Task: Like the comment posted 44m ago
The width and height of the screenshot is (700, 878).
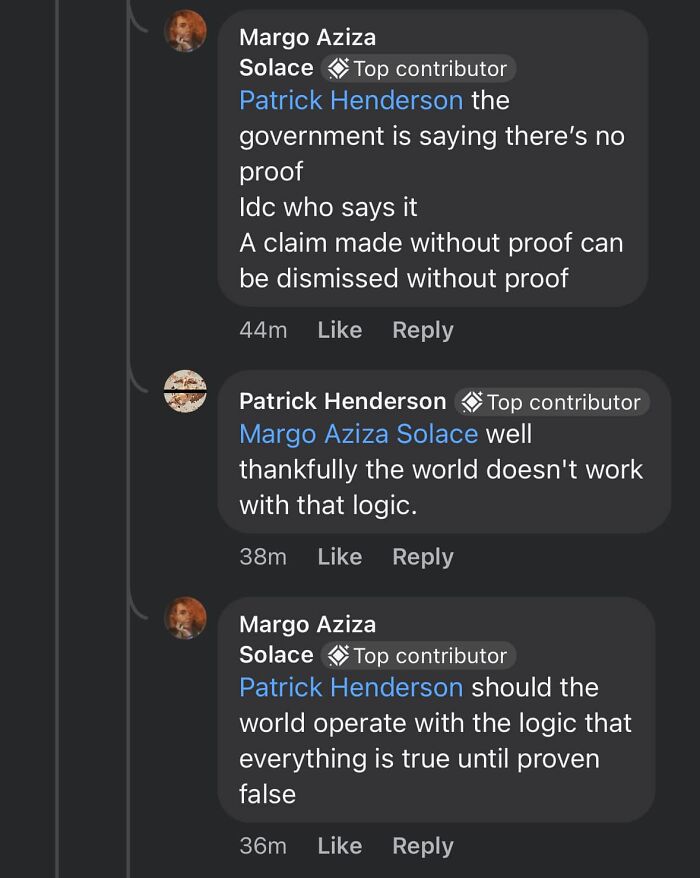Action: [x=339, y=330]
